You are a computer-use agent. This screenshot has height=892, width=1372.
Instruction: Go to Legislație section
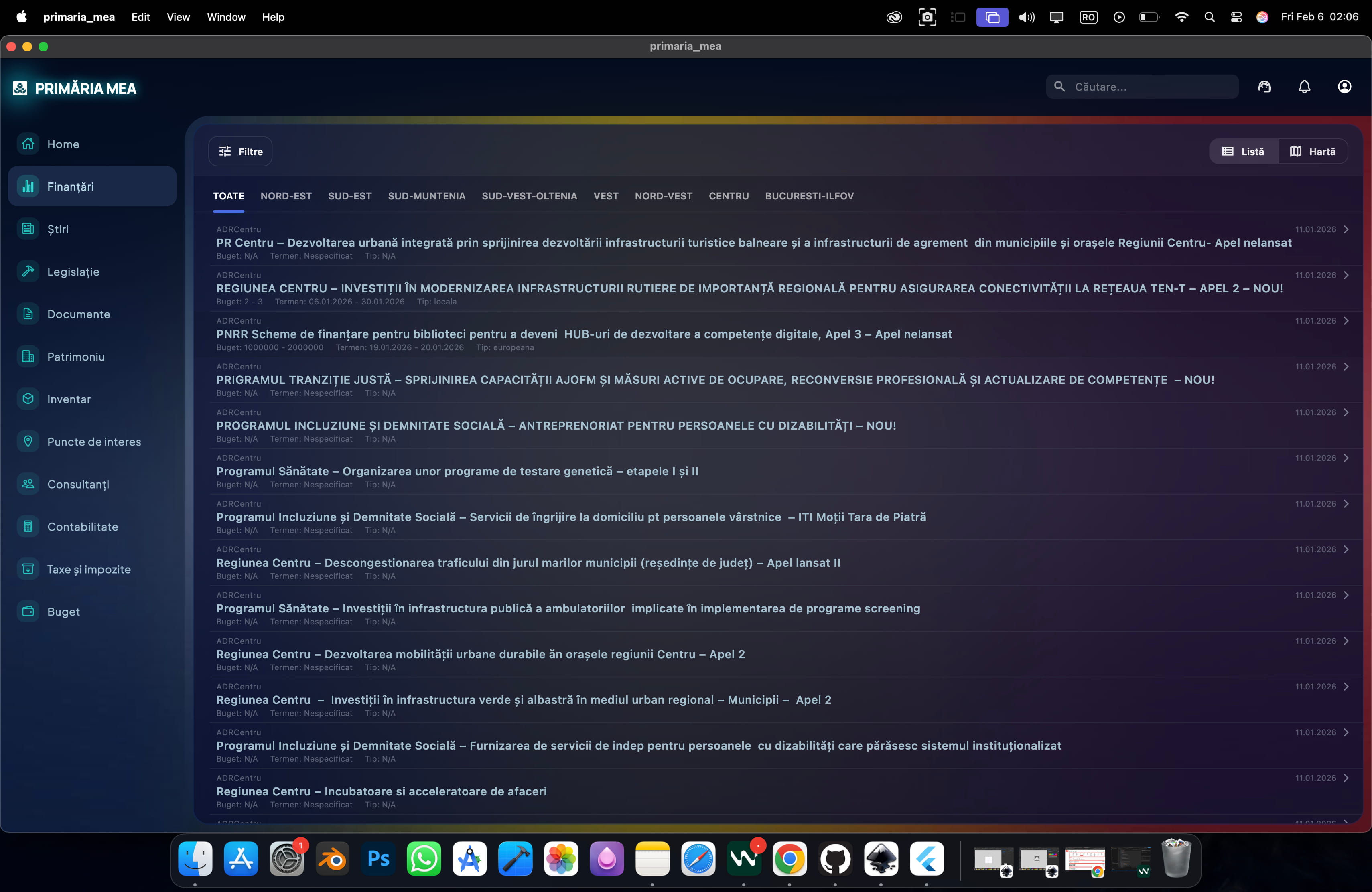(73, 272)
